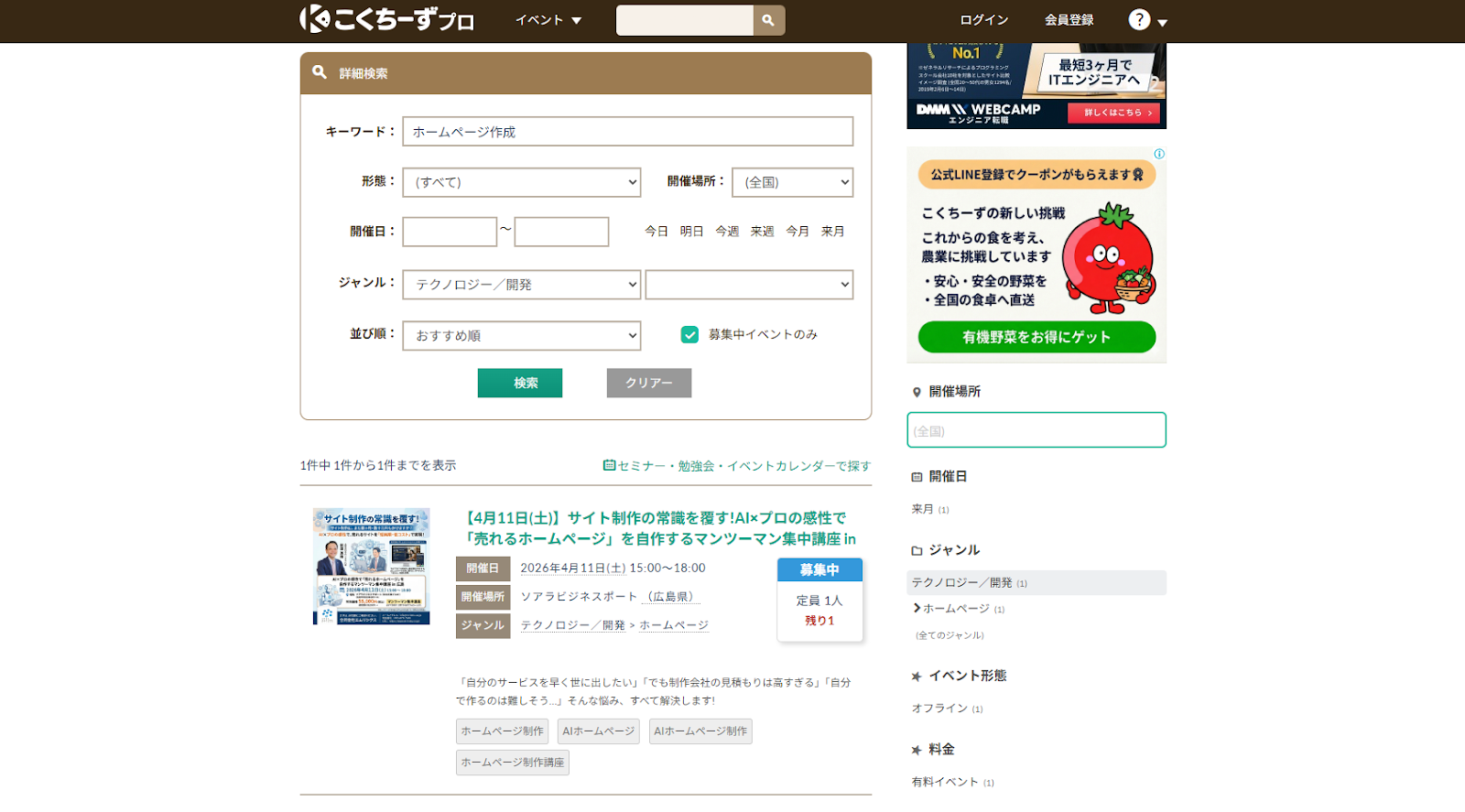Select 来週 date shortcut
This screenshot has width=1465, height=812.
763,232
